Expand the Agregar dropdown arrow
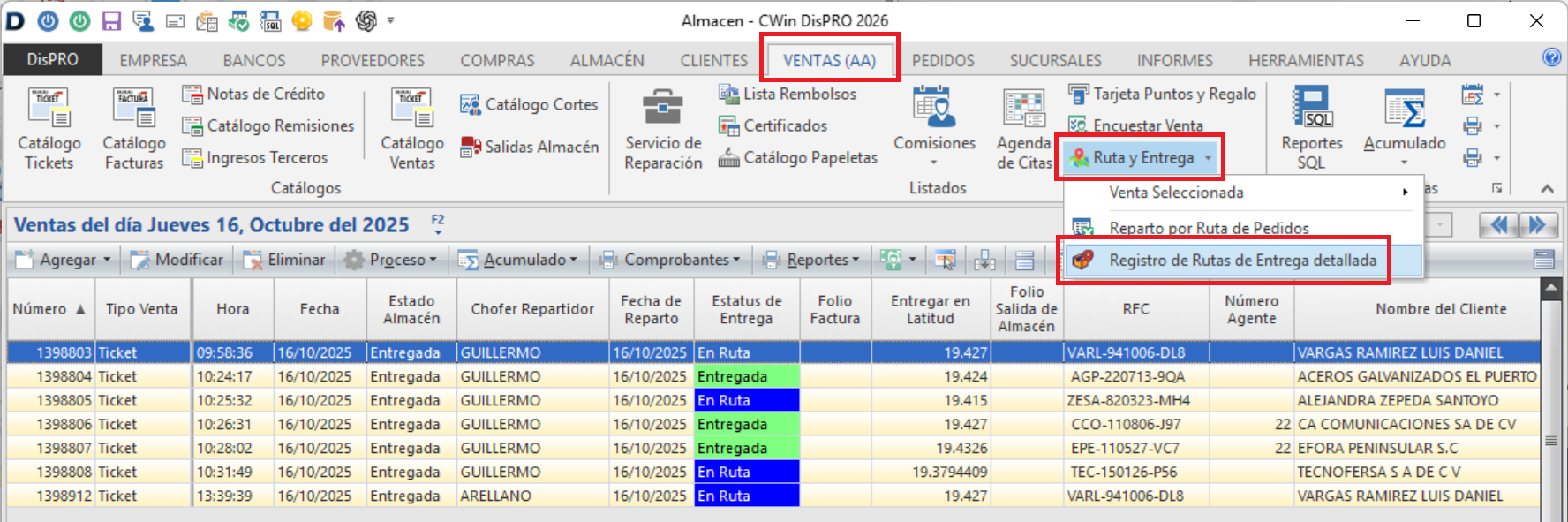 (x=108, y=260)
